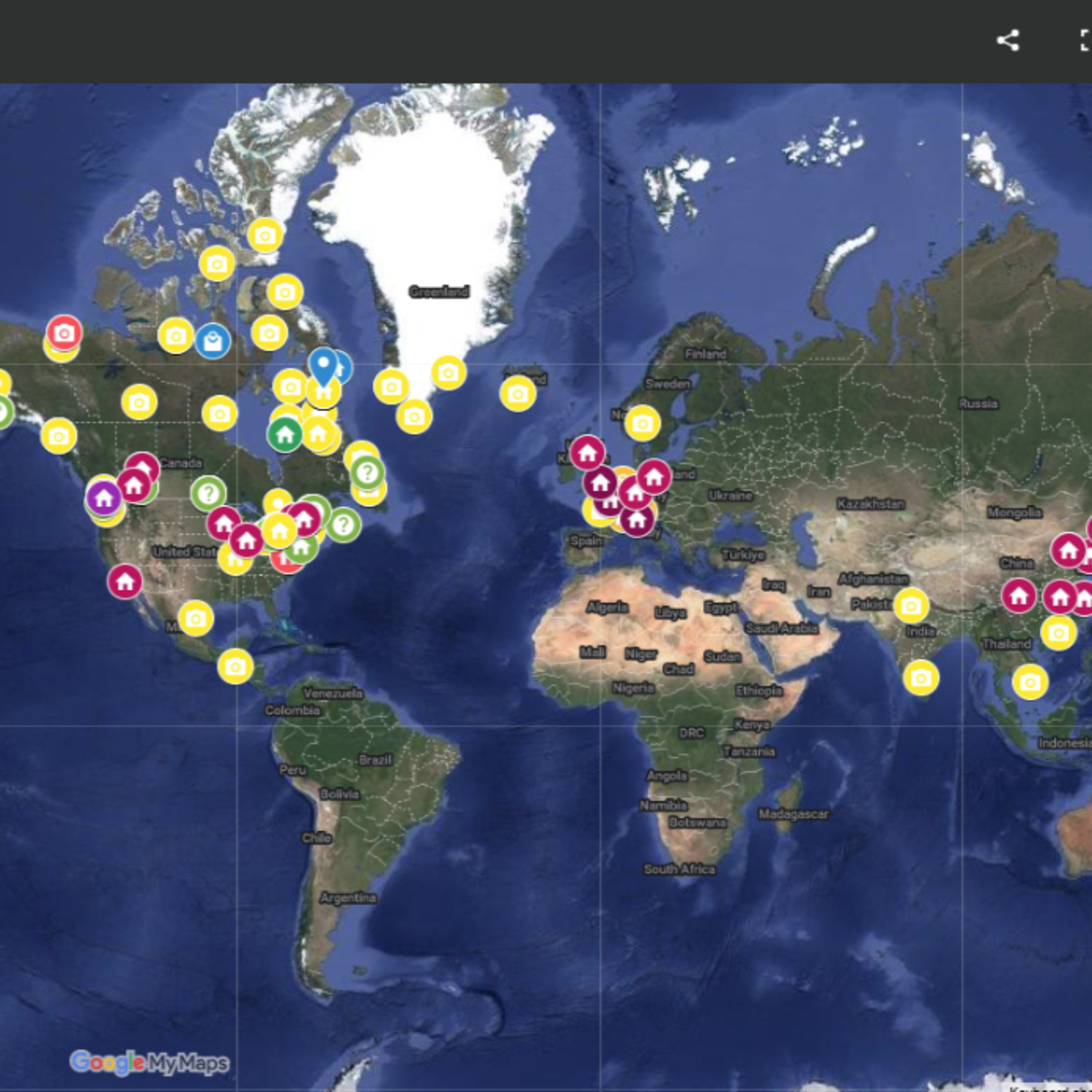Select the Egypt country label

point(721,608)
